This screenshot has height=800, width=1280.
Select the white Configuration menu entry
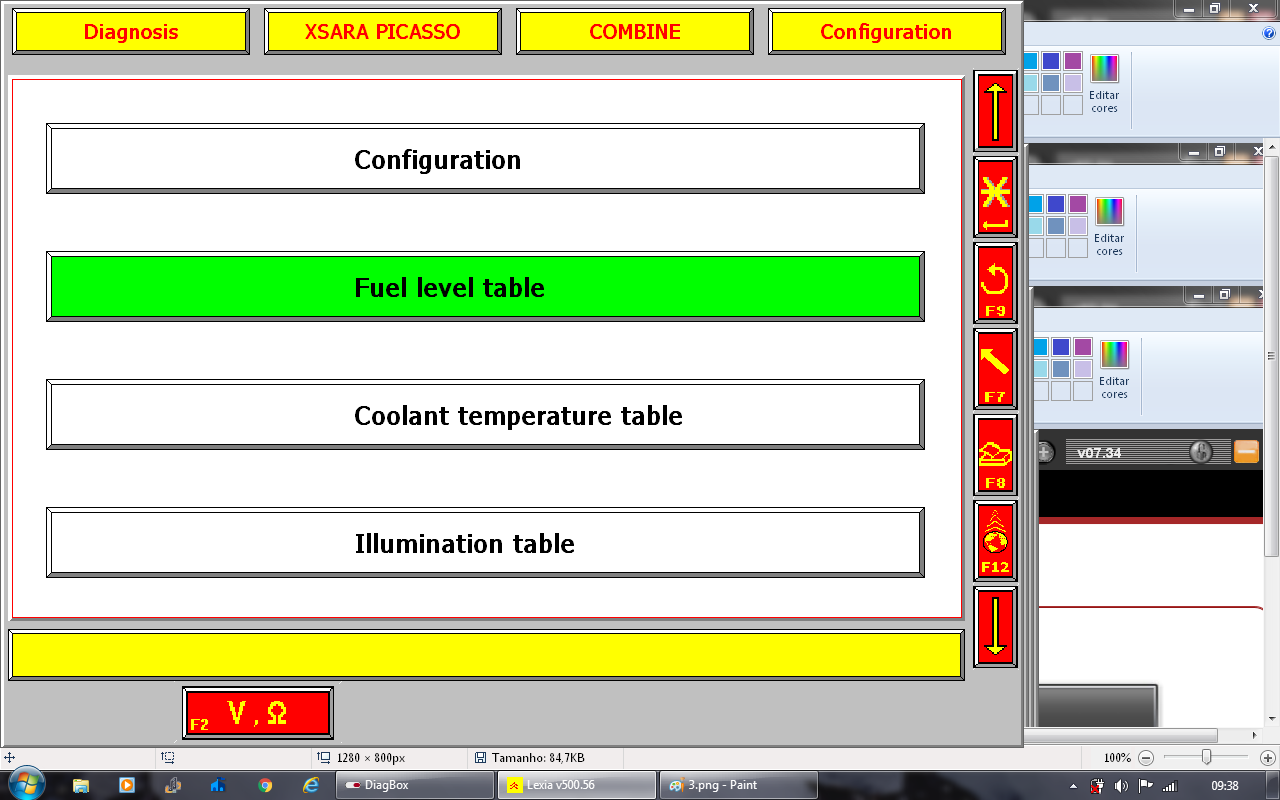[x=485, y=160]
